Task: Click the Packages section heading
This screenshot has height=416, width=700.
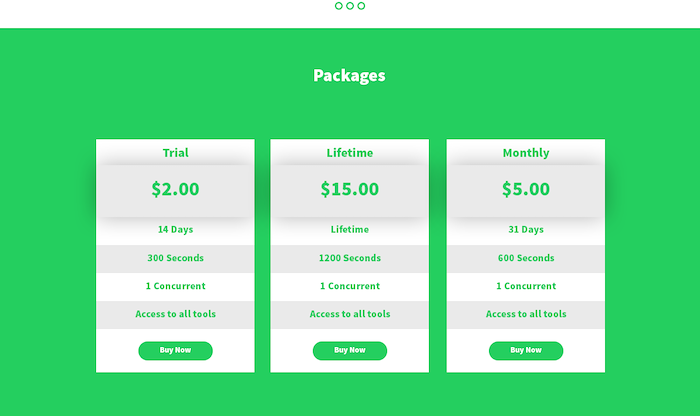Action: click(349, 75)
